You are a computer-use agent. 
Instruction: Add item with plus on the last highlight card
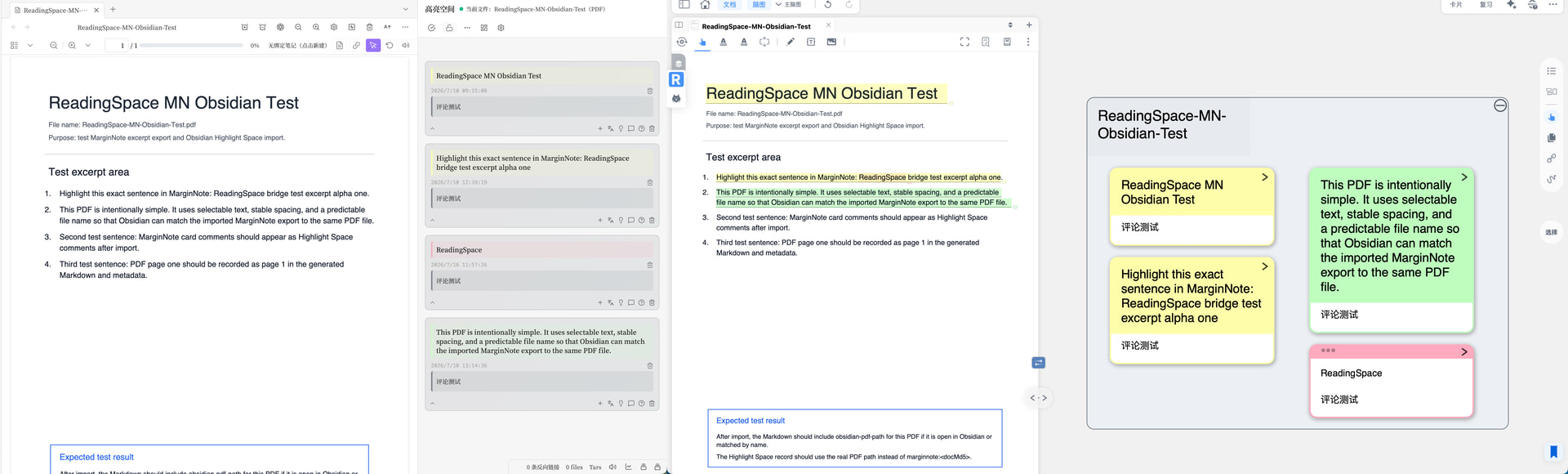click(x=600, y=403)
